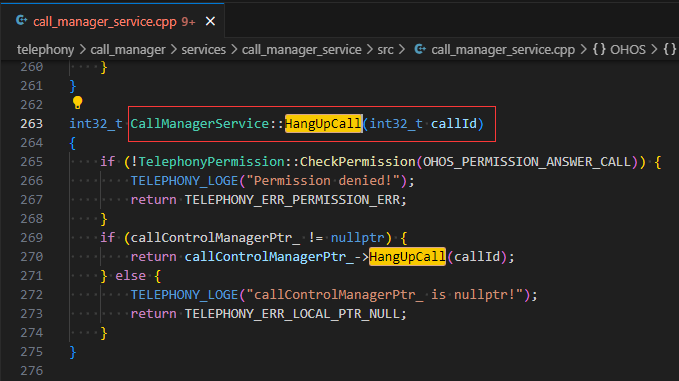Open OHOS namespace breadcrumb
Viewport: 679px width, 381px height.
628,50
